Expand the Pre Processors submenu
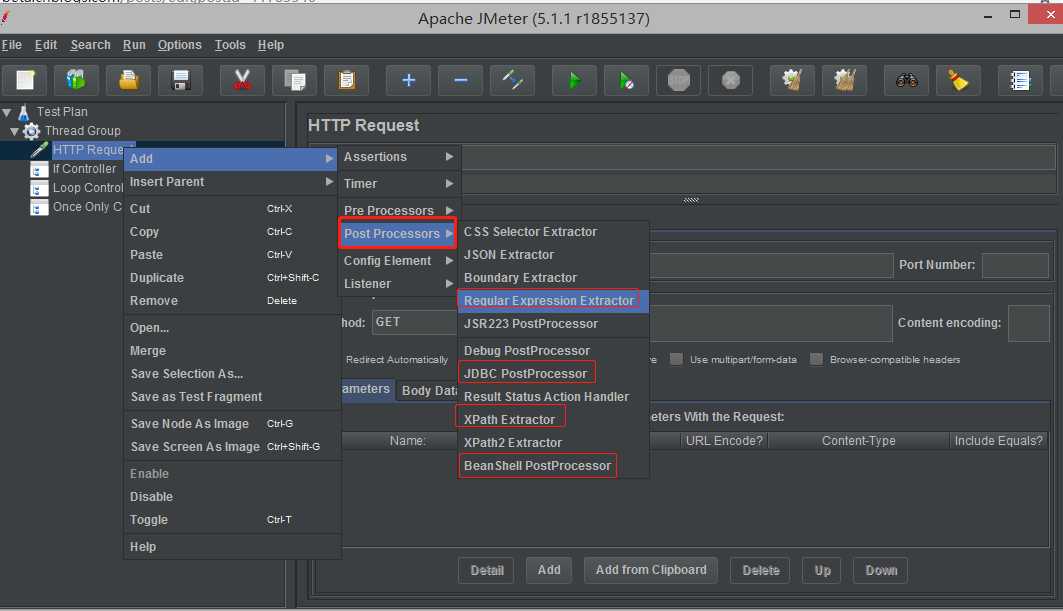 tap(399, 210)
